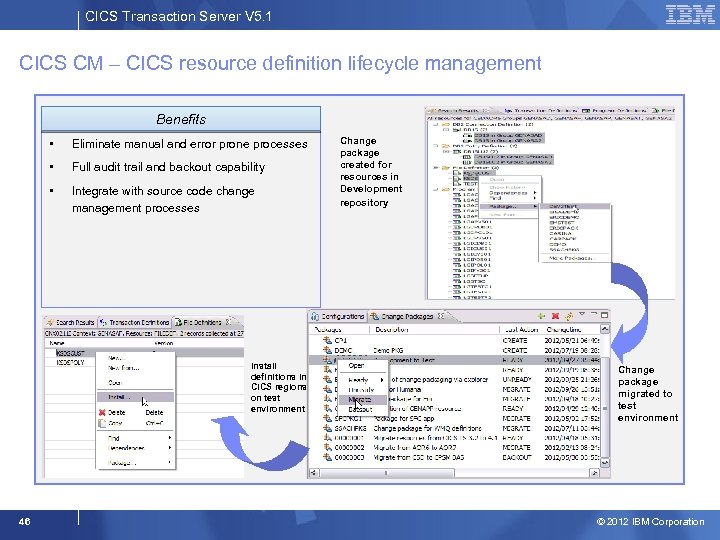Choose Unready from the package context menu
720x540 pixels.
[x=364, y=389]
